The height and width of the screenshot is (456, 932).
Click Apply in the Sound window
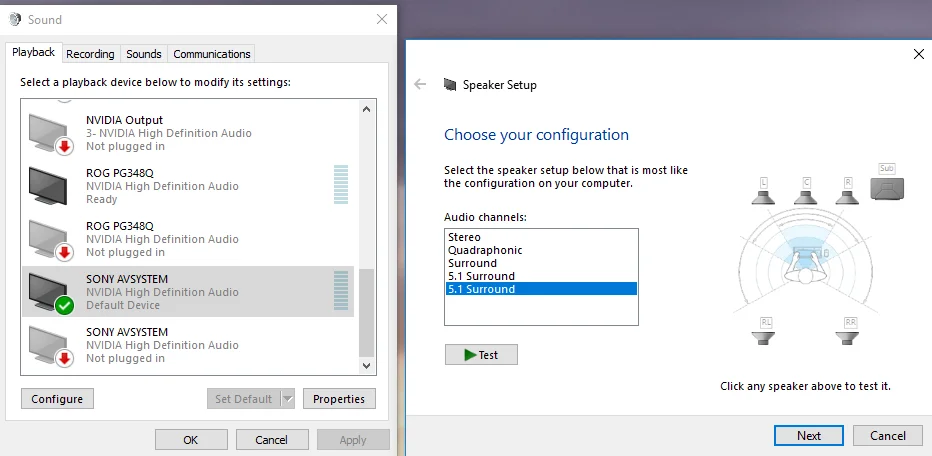[353, 440]
